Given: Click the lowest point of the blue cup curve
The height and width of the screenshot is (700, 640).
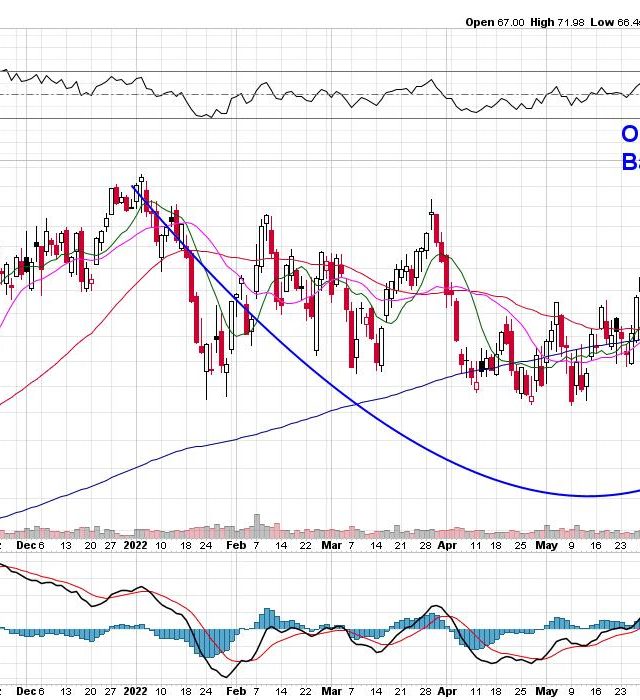Looking at the screenshot, I should point(588,495).
